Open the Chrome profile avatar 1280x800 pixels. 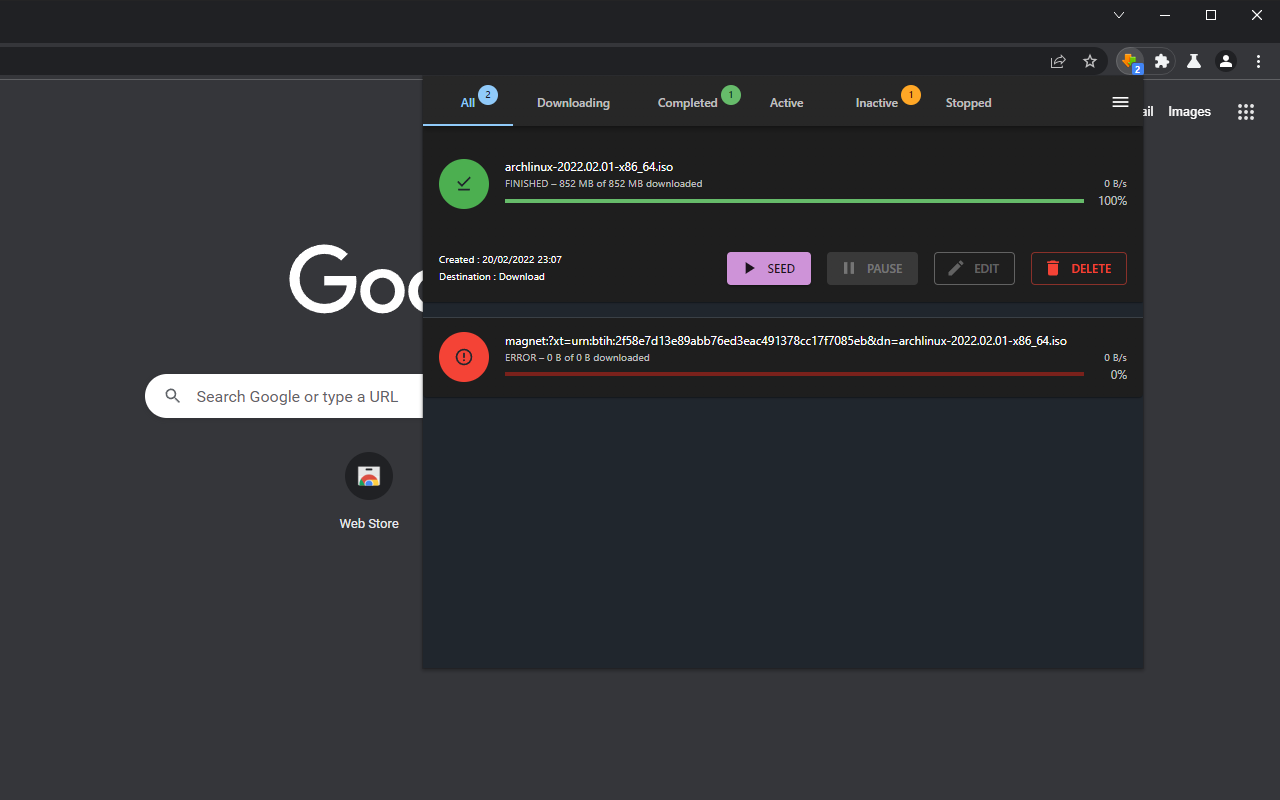pyautogui.click(x=1226, y=61)
